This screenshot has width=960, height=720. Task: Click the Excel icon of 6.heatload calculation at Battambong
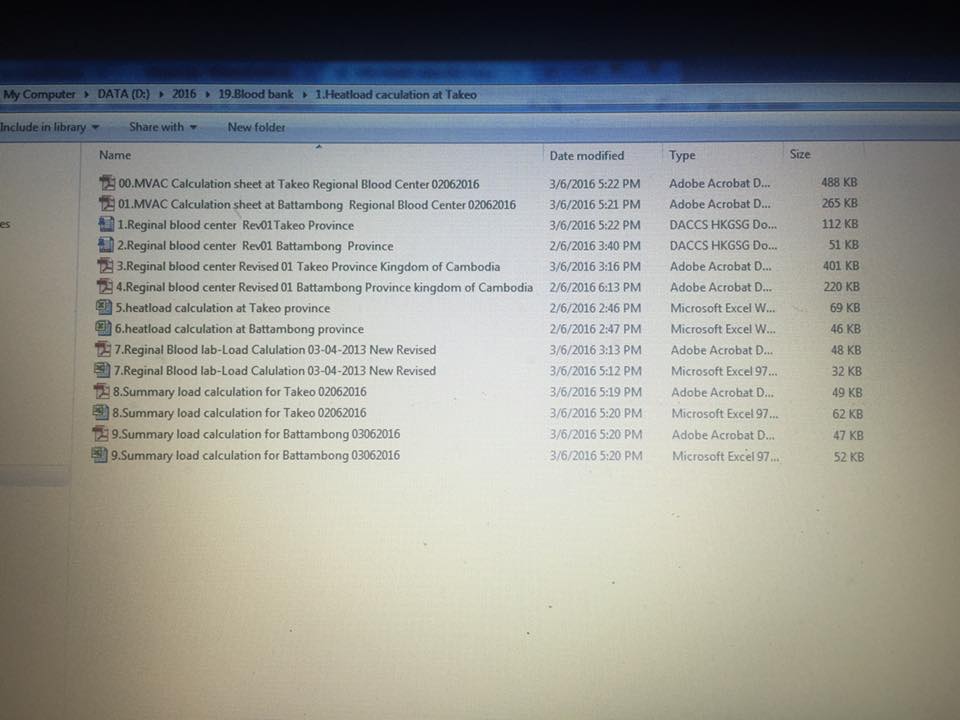click(103, 328)
